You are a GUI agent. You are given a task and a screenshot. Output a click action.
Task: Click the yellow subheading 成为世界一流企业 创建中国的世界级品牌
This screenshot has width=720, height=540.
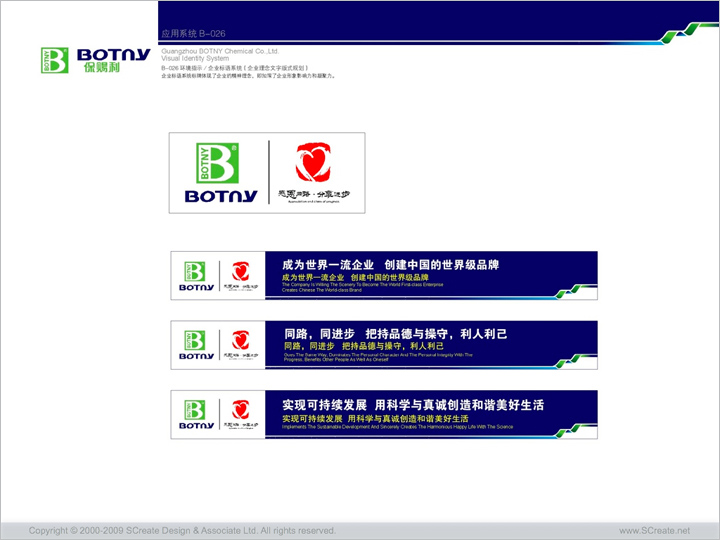click(355, 277)
